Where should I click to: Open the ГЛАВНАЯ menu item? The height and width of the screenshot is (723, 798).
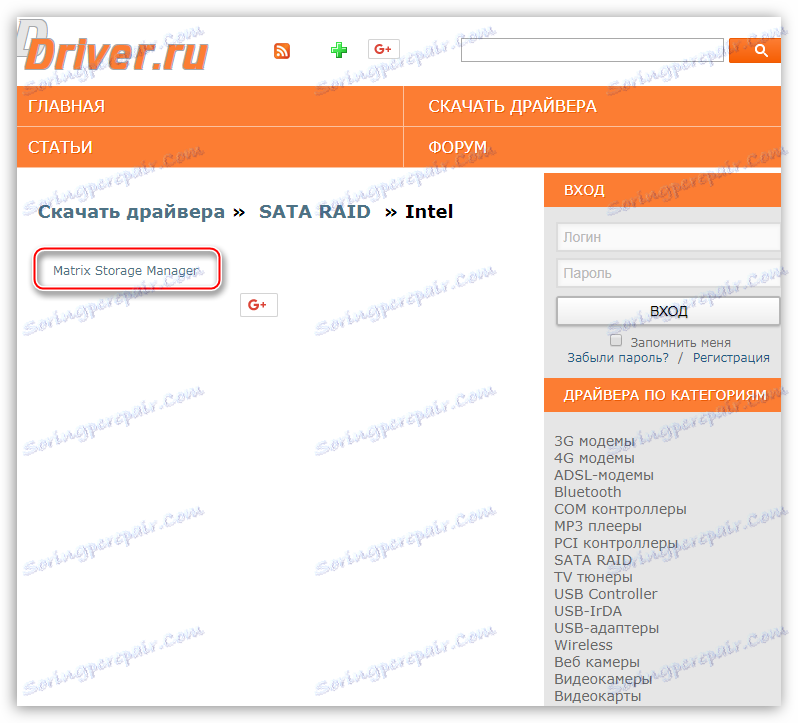[x=66, y=106]
